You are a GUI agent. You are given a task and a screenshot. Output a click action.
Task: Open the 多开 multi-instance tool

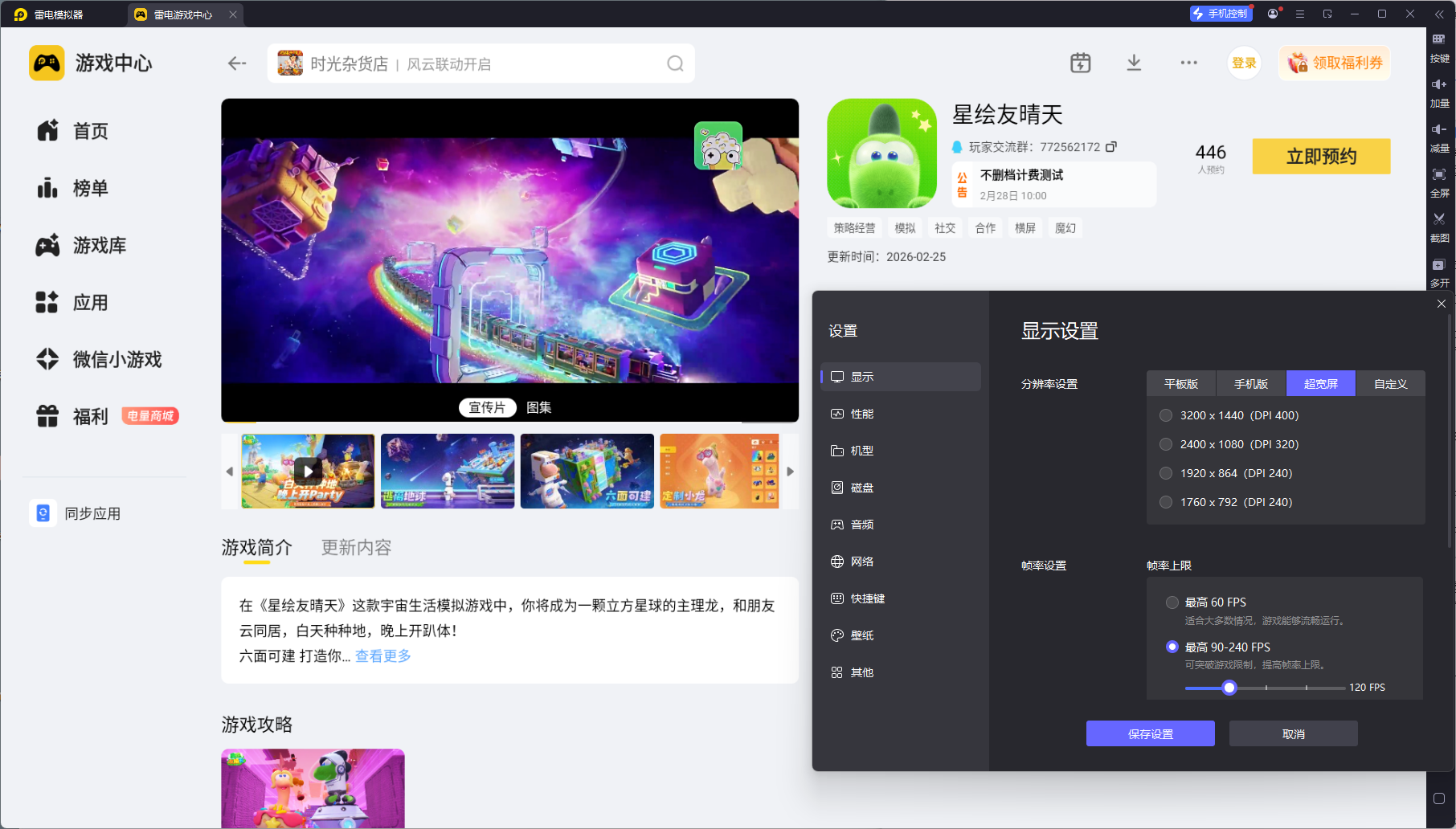point(1439,272)
